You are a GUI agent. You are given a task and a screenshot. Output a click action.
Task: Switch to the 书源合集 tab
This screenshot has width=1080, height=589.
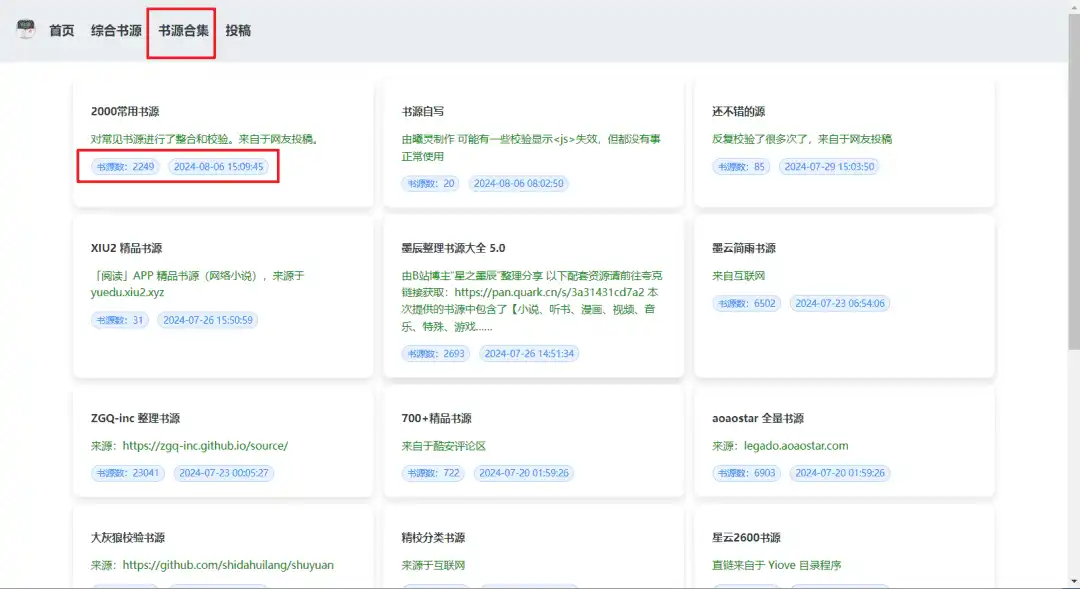pyautogui.click(x=183, y=30)
